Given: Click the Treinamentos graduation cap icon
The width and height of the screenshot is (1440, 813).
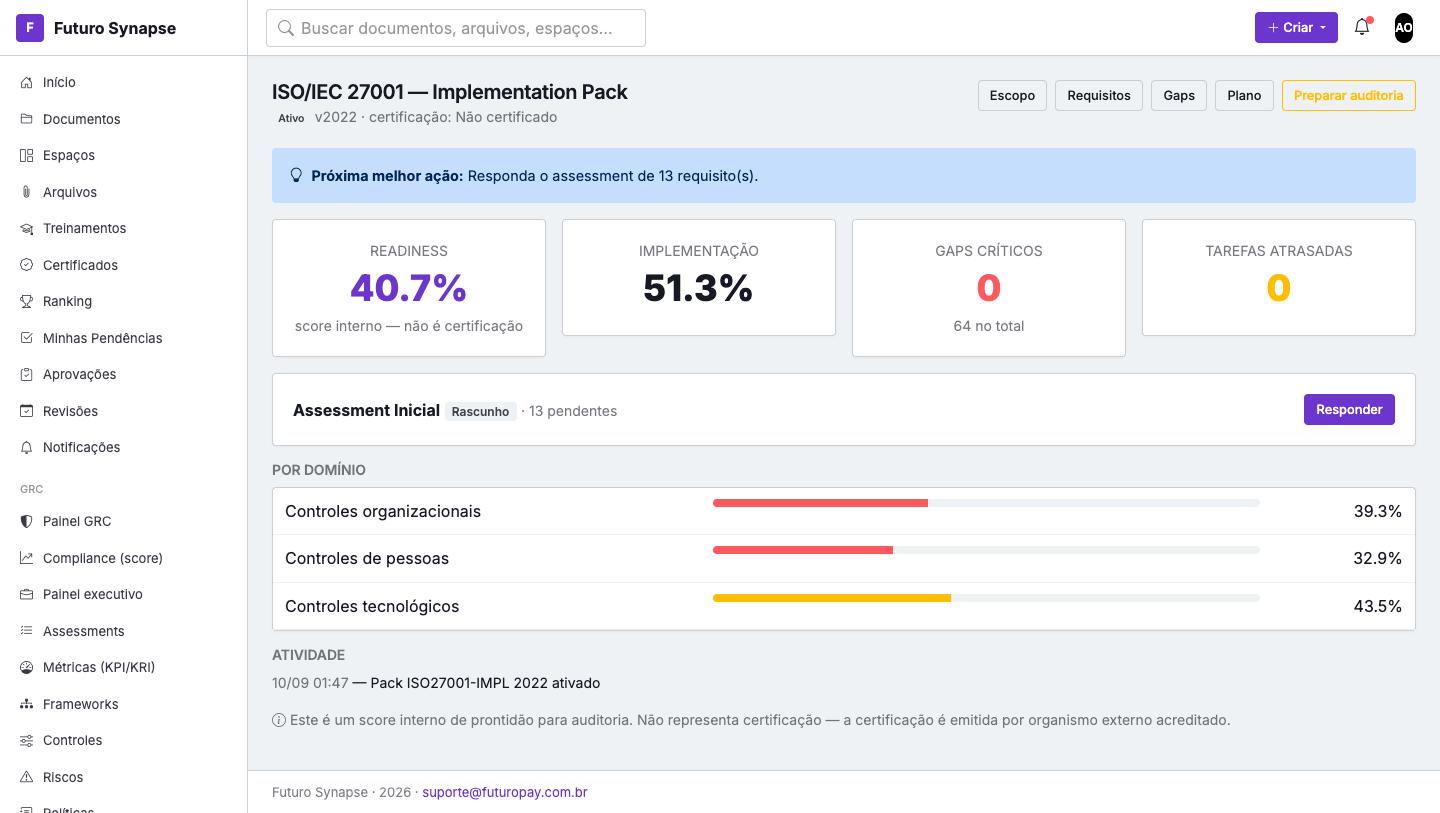Looking at the screenshot, I should (x=27, y=229).
